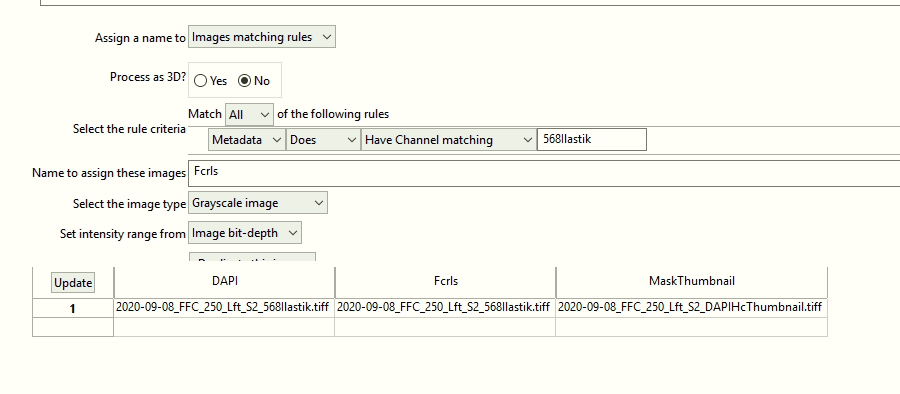Click 'of the following rules' text

point(333,114)
